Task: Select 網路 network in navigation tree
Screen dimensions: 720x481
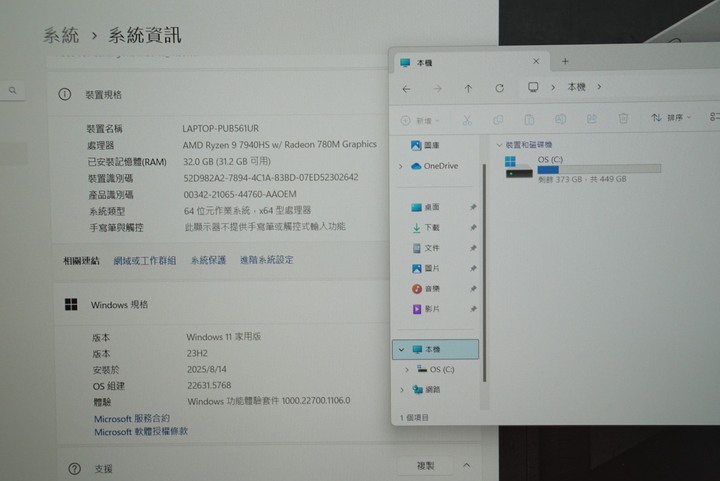Action: pyautogui.click(x=426, y=390)
